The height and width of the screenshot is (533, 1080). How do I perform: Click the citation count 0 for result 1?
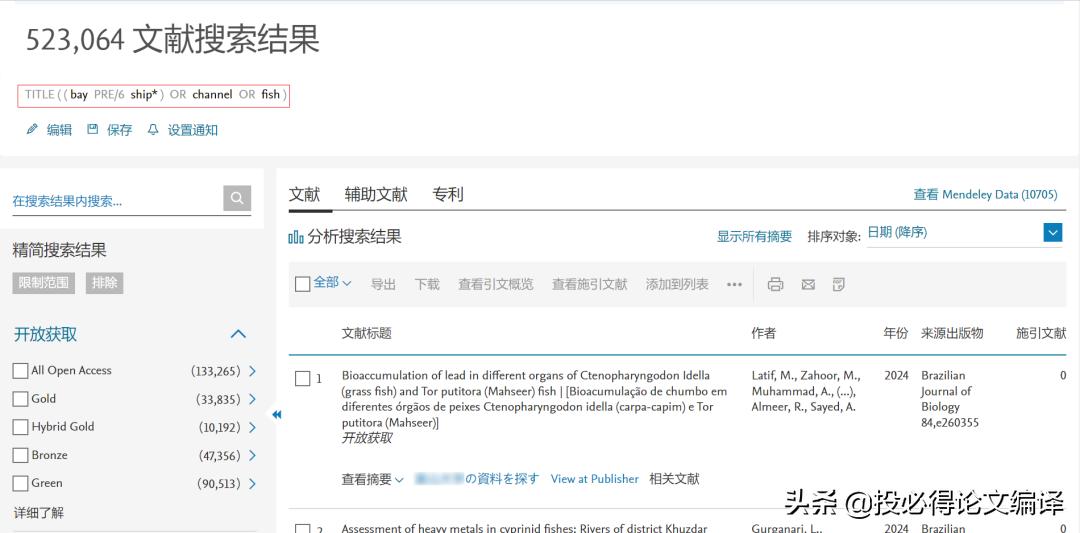(1063, 375)
